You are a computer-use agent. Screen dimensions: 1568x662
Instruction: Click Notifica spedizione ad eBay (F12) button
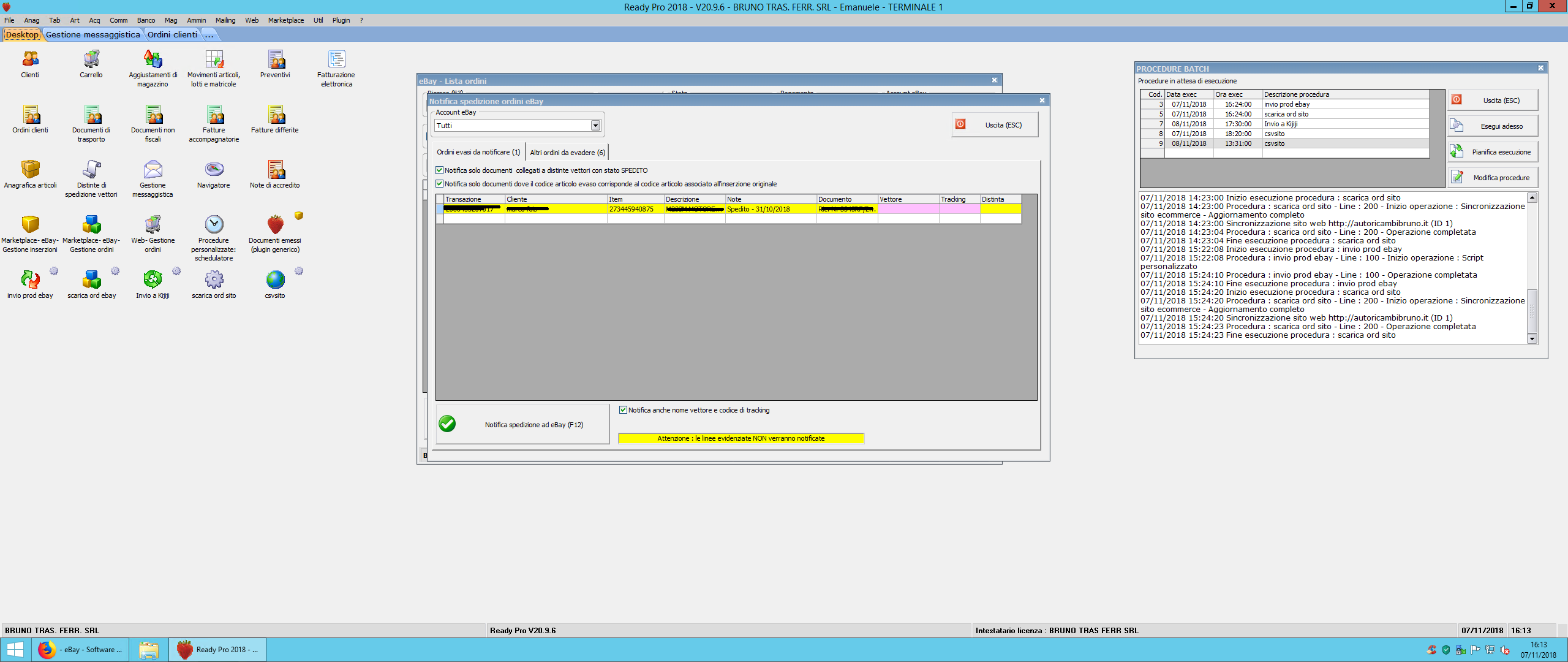coord(522,424)
